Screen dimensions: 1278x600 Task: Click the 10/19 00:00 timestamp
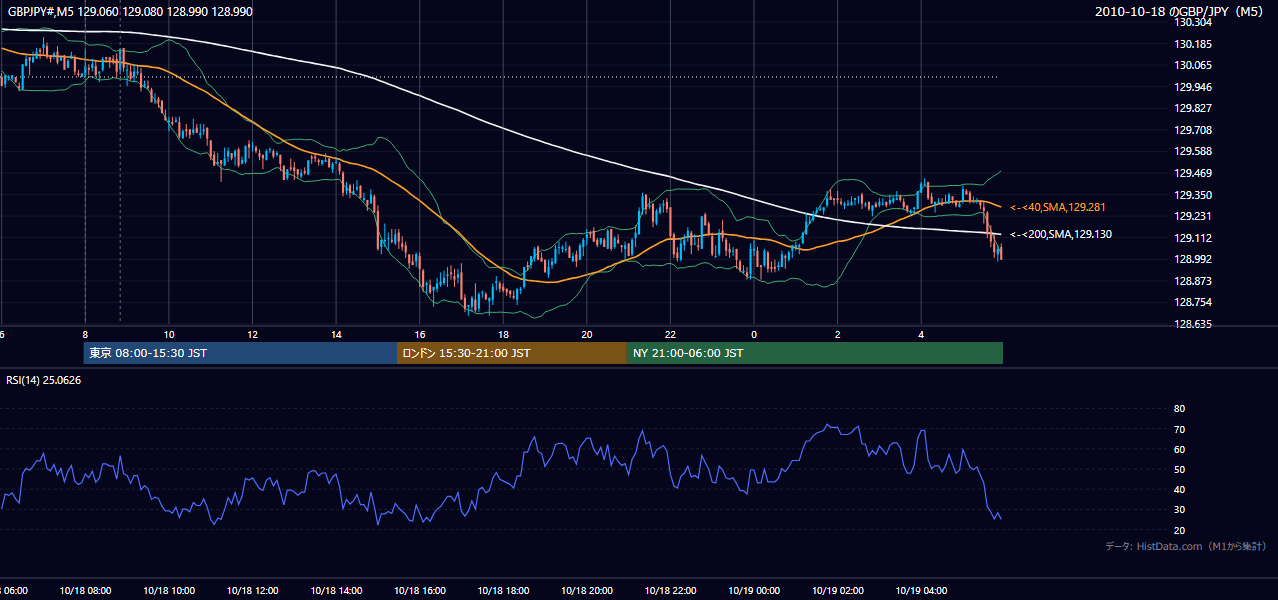[753, 591]
